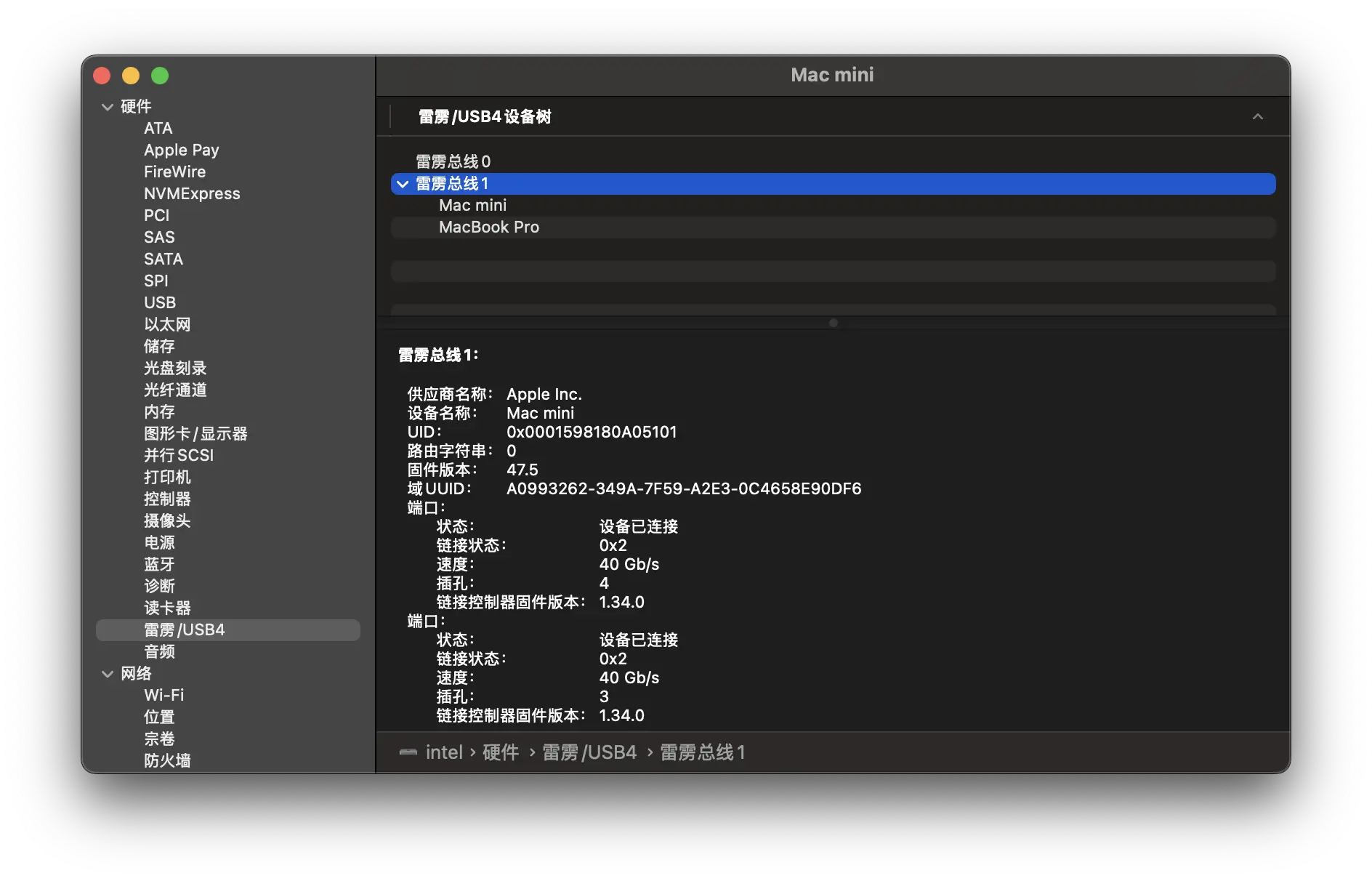Image resolution: width=1372 pixels, height=881 pixels.
Task: Open the Apple Pay hardware report
Action: point(181,150)
